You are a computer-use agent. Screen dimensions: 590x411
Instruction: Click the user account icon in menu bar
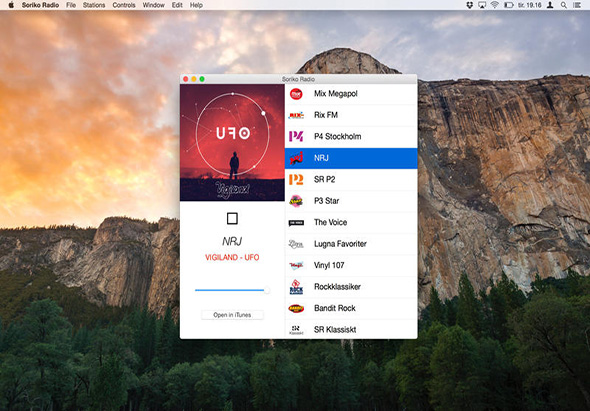(550, 5)
